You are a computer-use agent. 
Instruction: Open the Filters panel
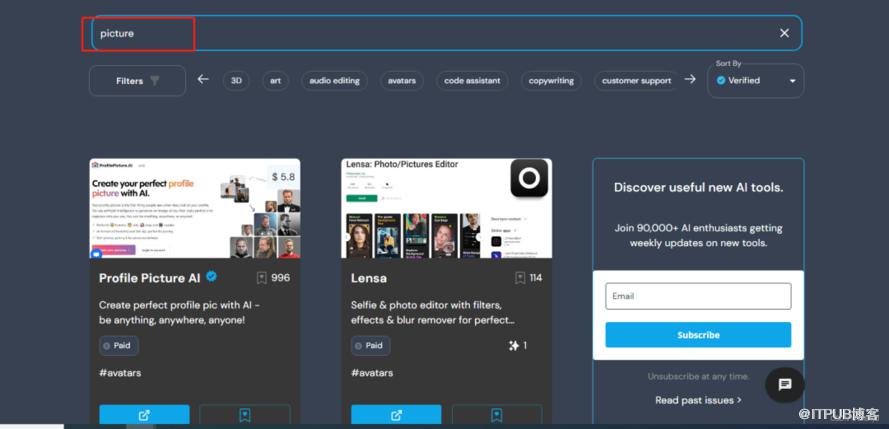[x=137, y=81]
